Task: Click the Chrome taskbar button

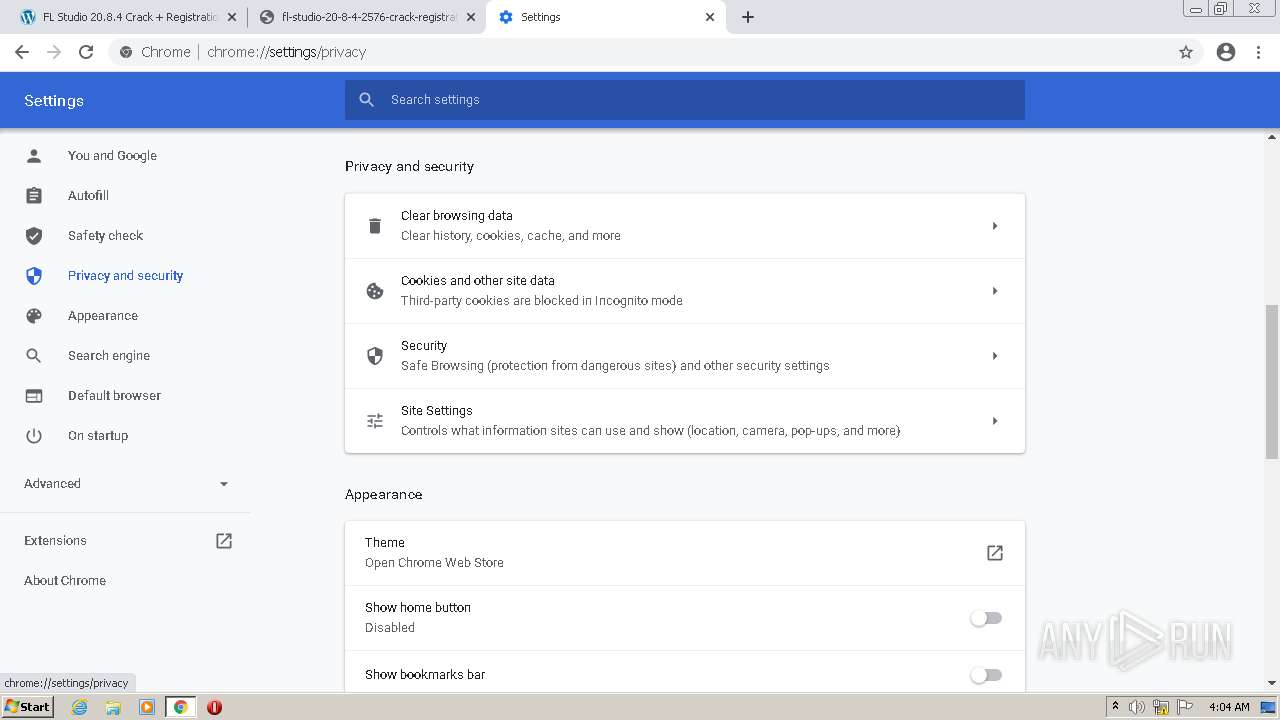Action: [x=180, y=707]
